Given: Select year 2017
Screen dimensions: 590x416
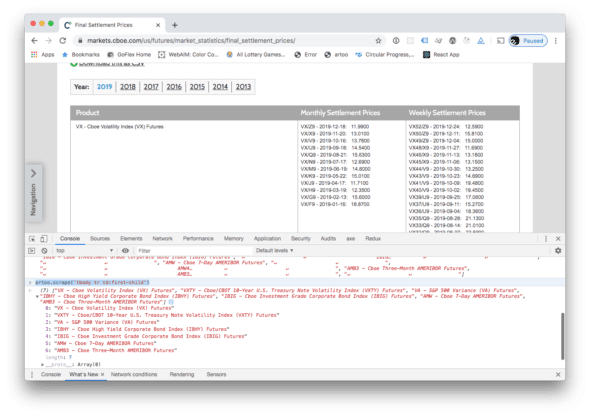Looking at the screenshot, I should pos(151,87).
